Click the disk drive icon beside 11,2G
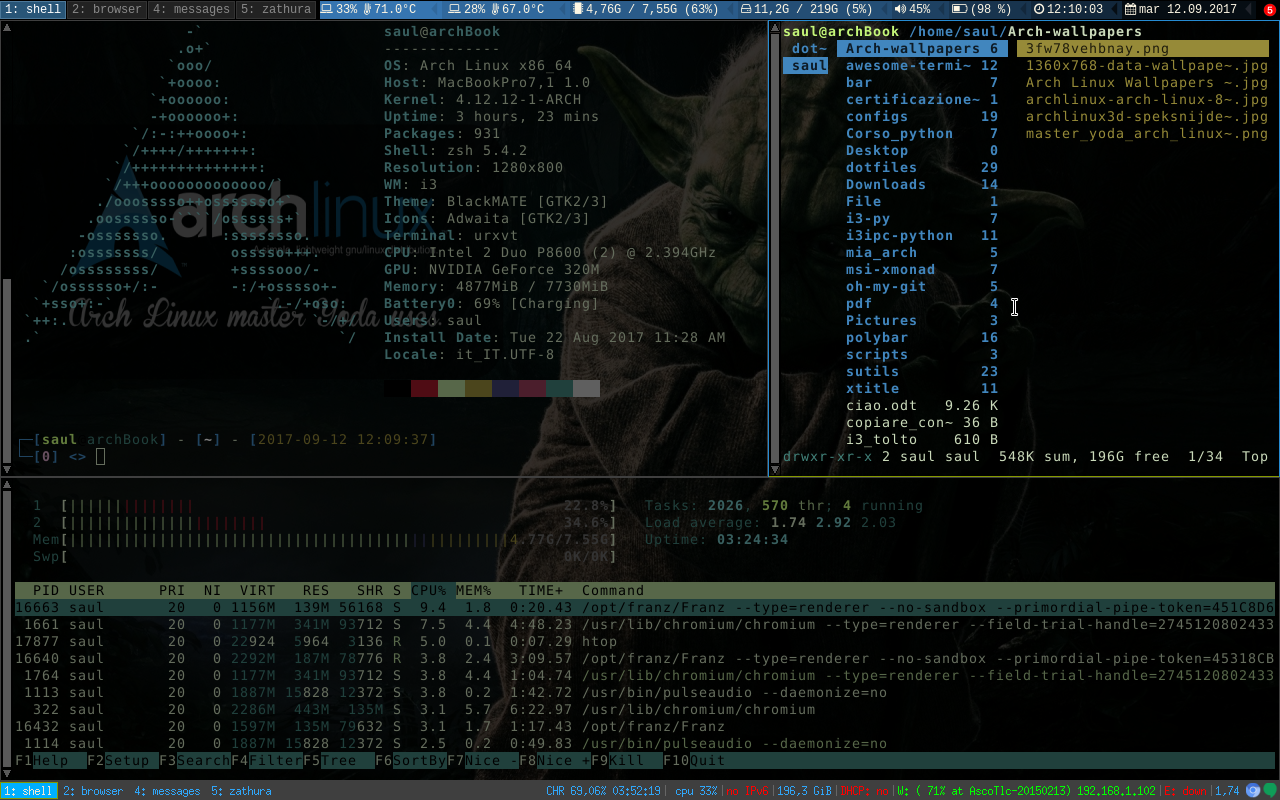 pyautogui.click(x=746, y=9)
